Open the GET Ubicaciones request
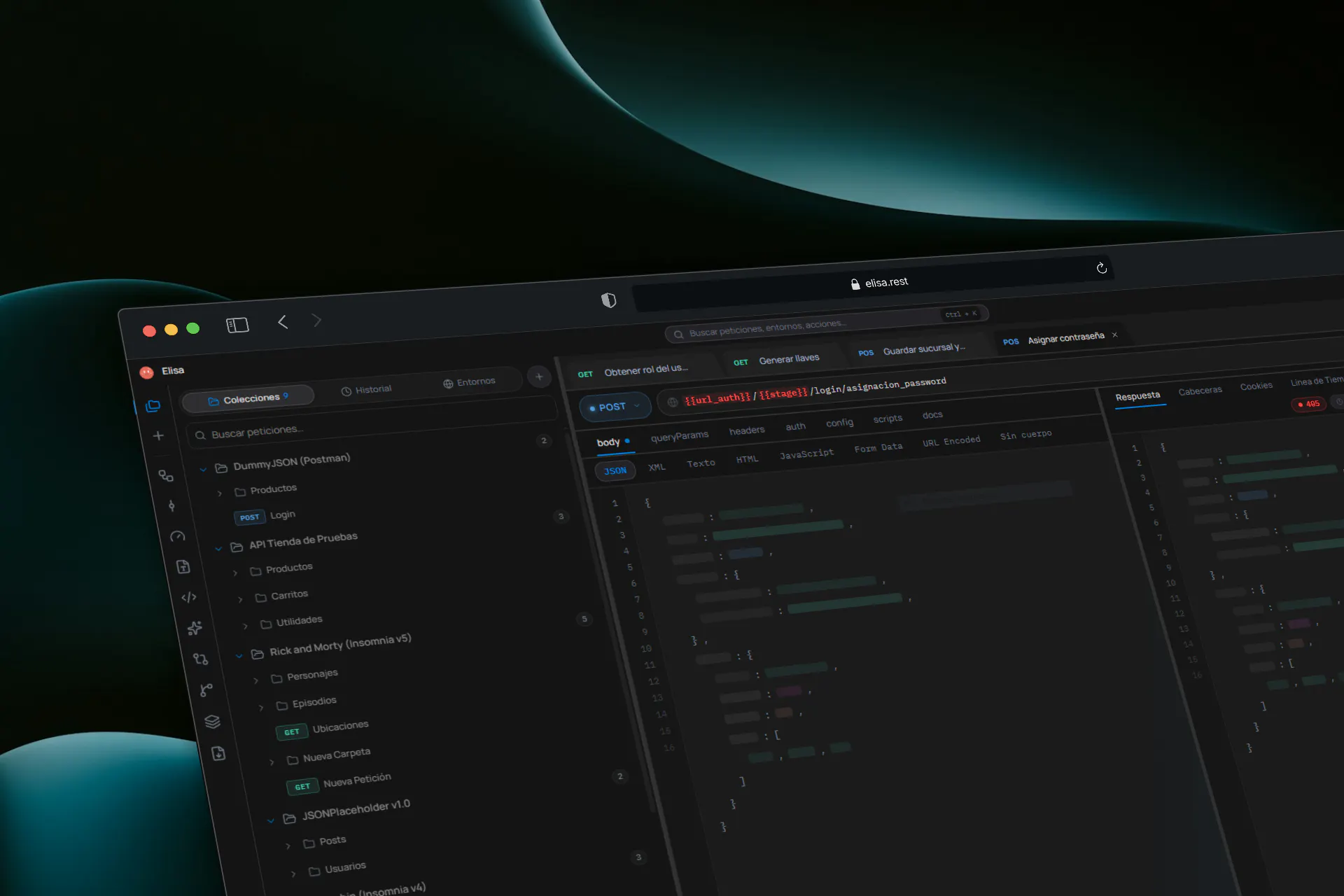This screenshot has width=1344, height=896. [323, 729]
